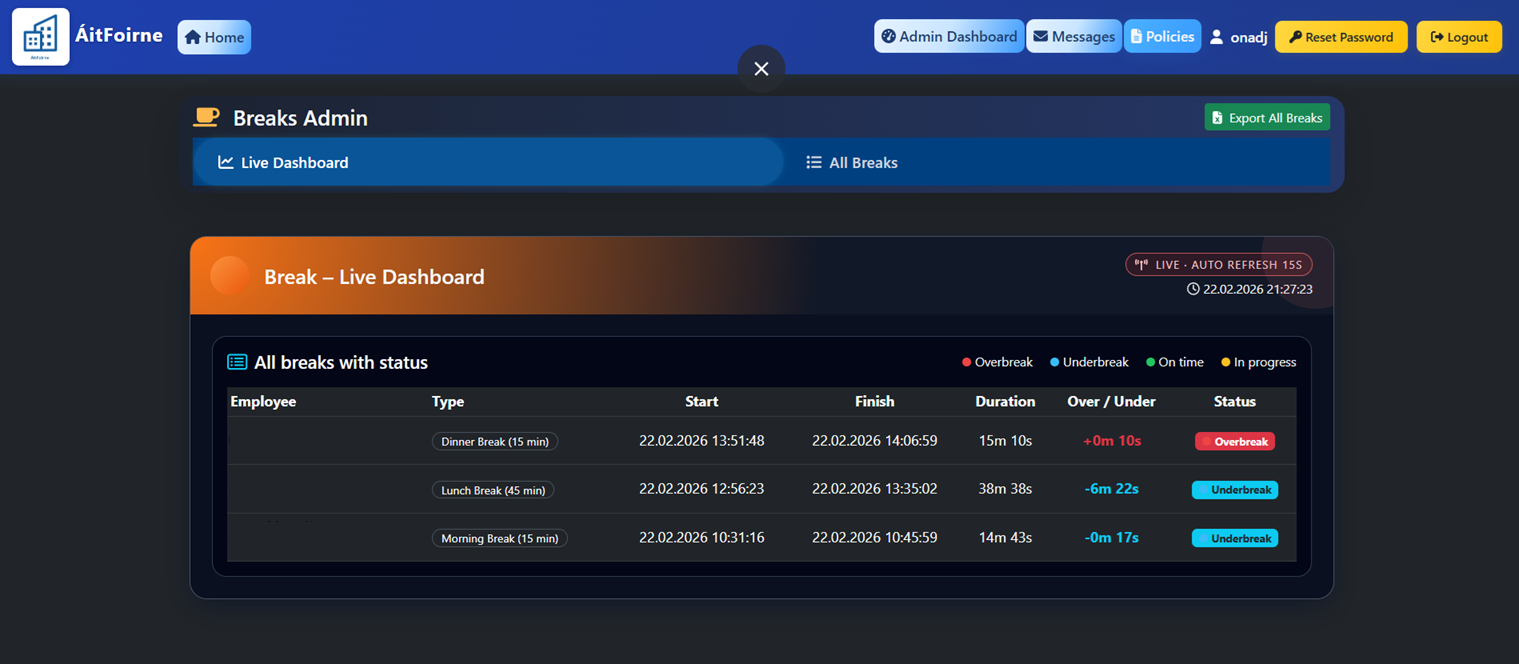Open Messages from the top navigation
The height and width of the screenshot is (664, 1519).
click(1073, 37)
